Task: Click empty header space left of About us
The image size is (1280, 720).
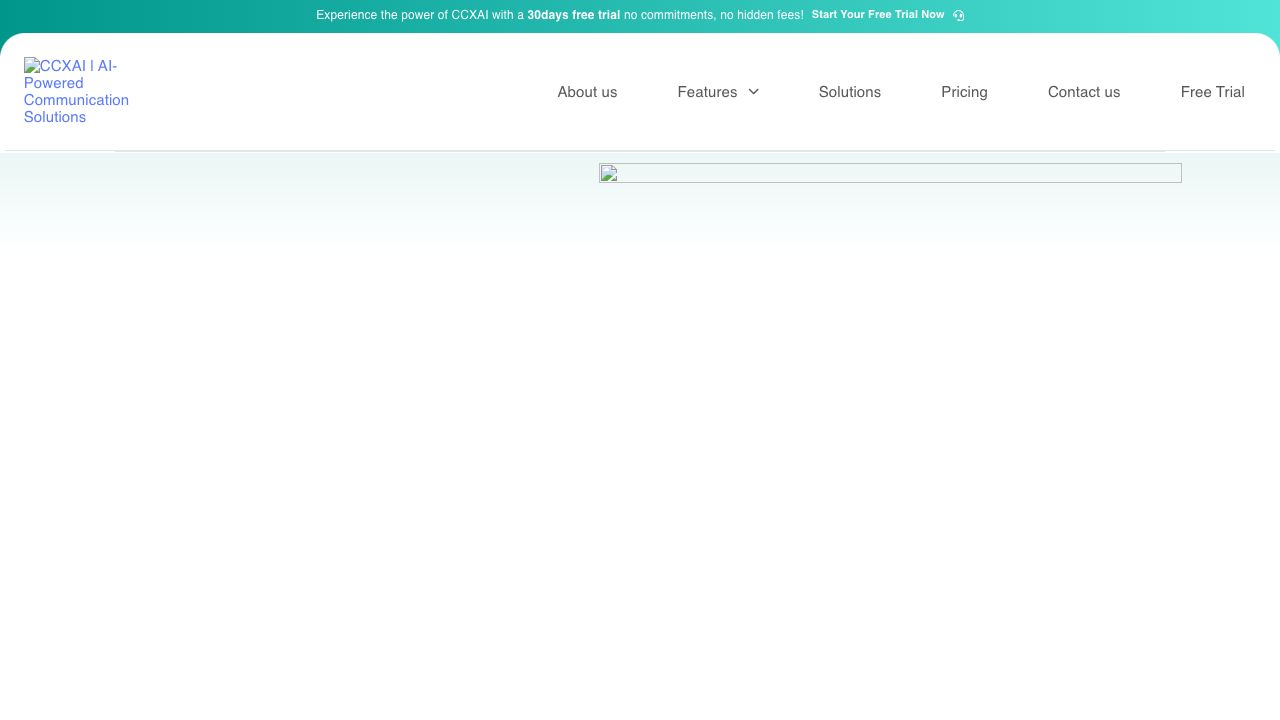Action: tap(340, 92)
